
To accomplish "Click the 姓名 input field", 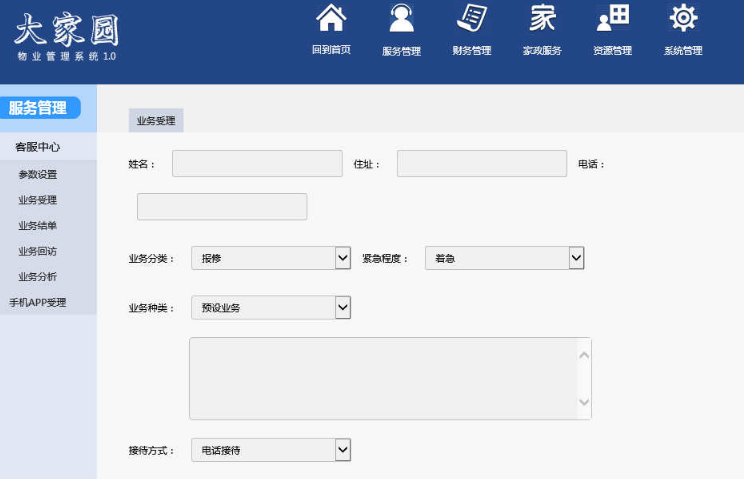I will (x=257, y=164).
